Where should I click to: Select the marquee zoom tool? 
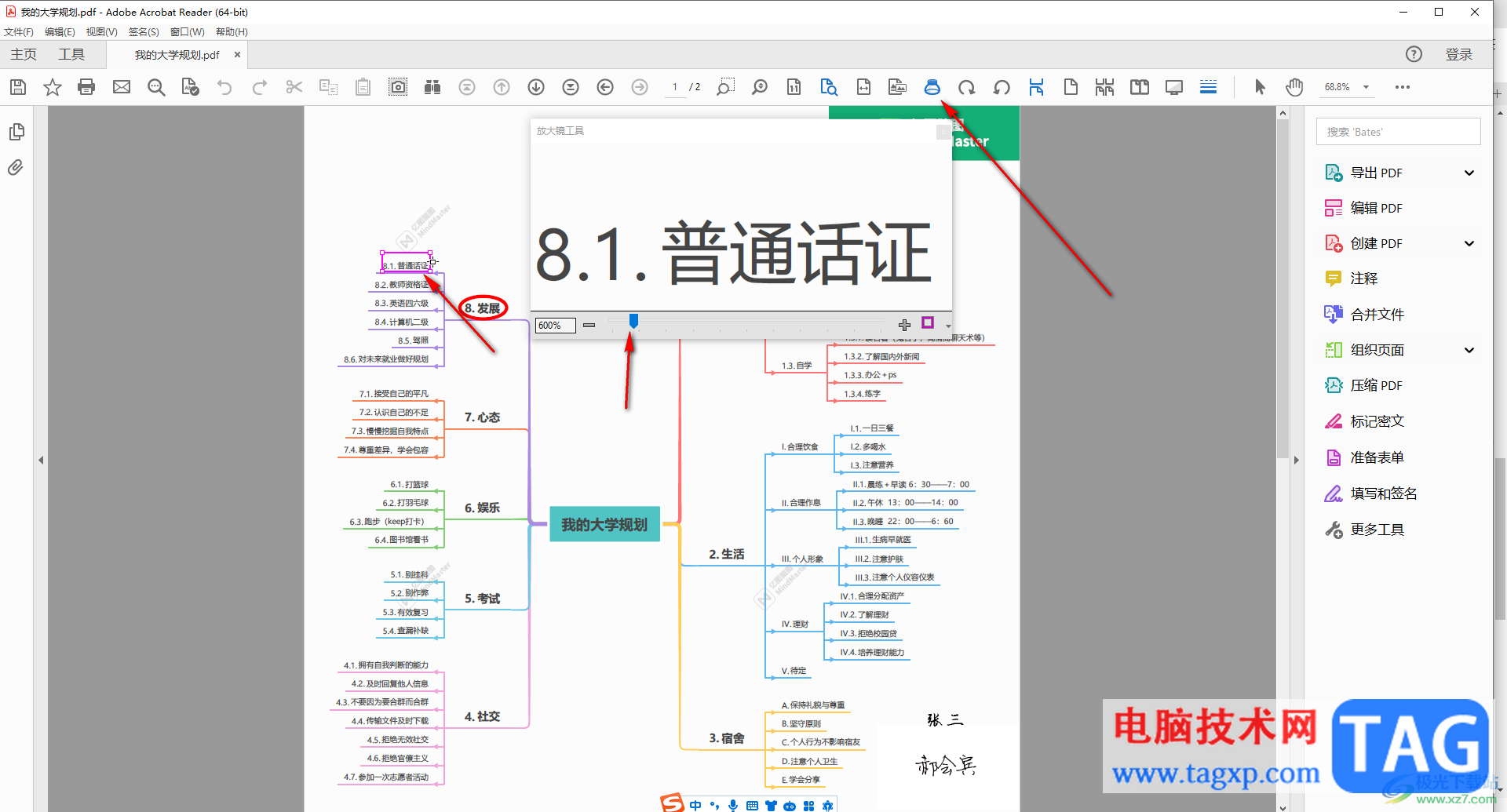pos(725,87)
